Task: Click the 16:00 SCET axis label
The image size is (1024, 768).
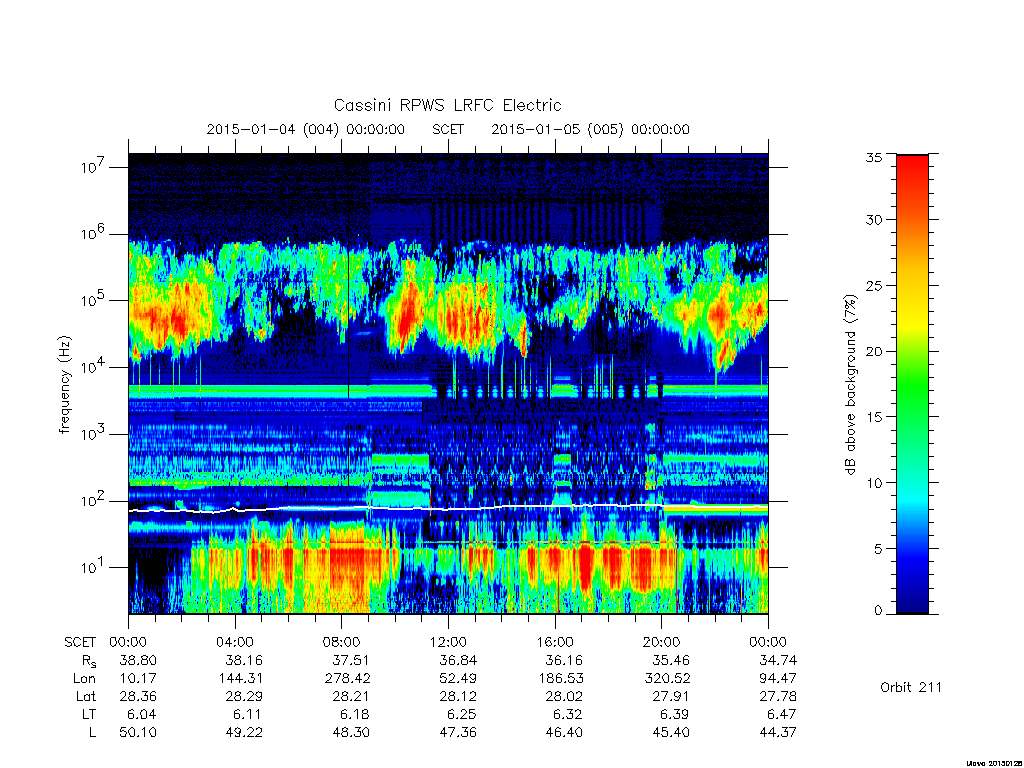Action: (x=554, y=642)
